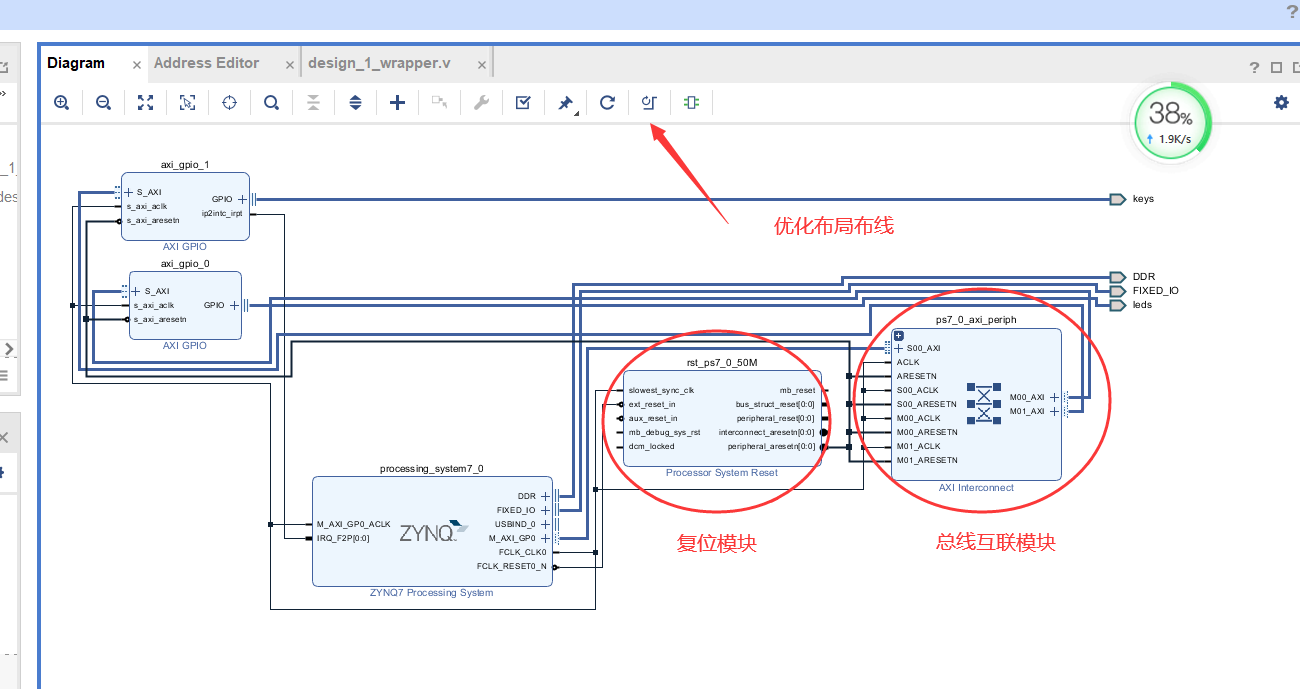
Task: Expand M01_AXI interface on ps7_0_axi_periph
Action: tap(1054, 411)
